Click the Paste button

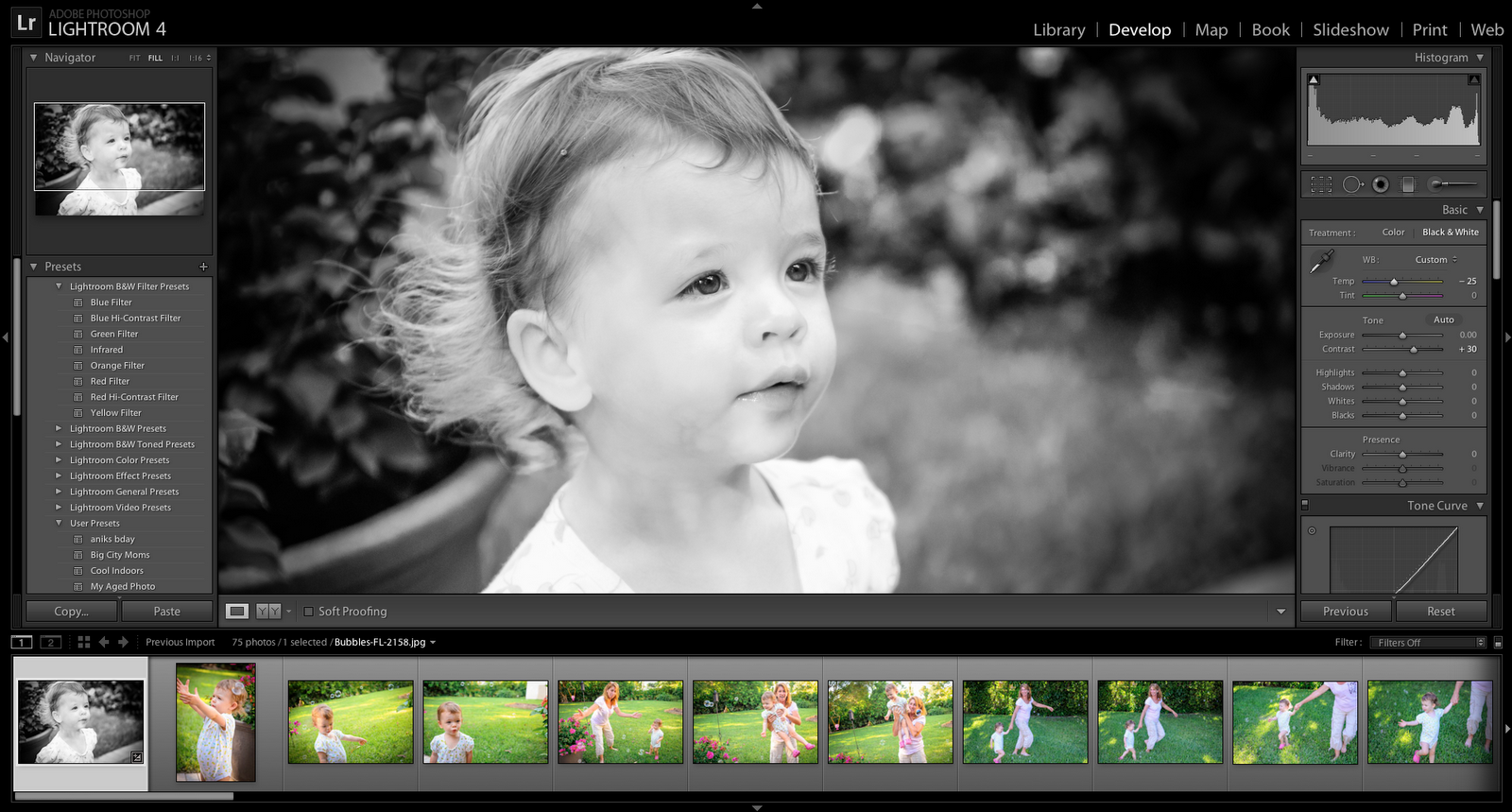tap(167, 612)
